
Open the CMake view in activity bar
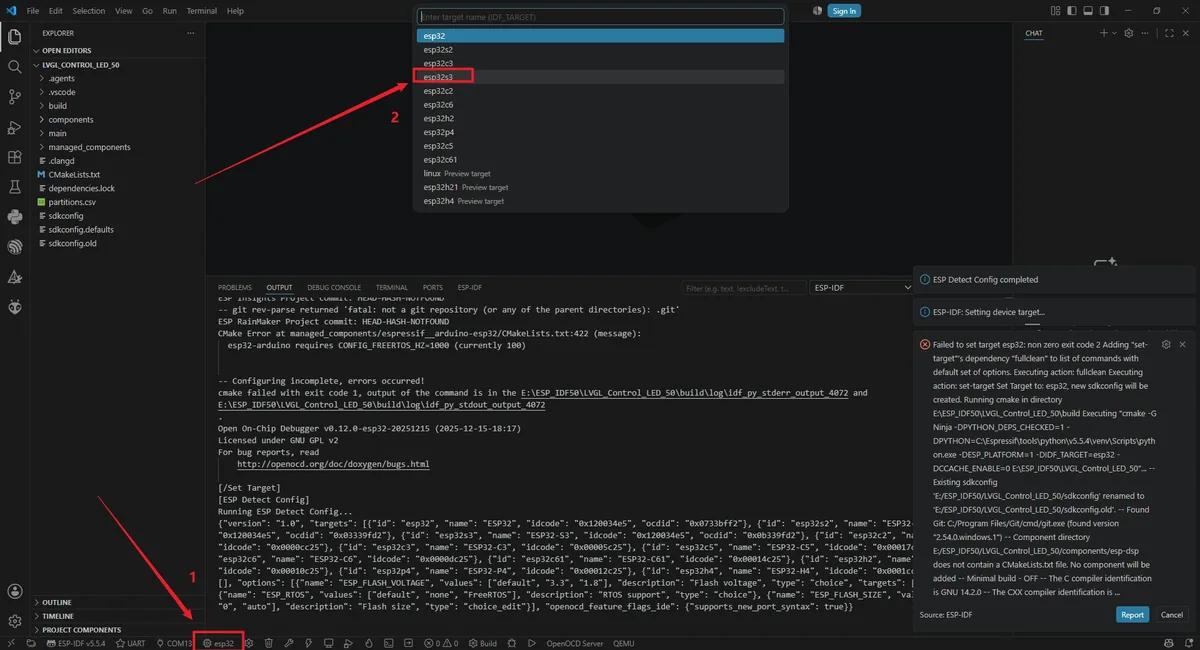pyautogui.click(x=15, y=277)
